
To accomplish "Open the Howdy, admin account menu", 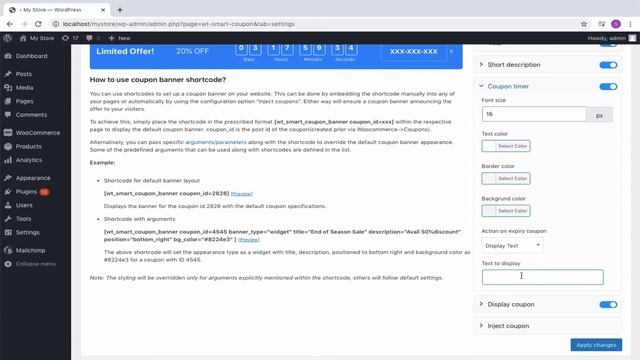I will [611, 38].
